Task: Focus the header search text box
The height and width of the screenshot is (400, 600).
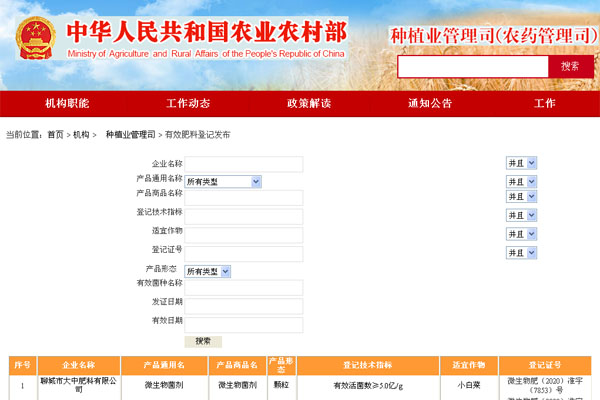Action: click(472, 66)
